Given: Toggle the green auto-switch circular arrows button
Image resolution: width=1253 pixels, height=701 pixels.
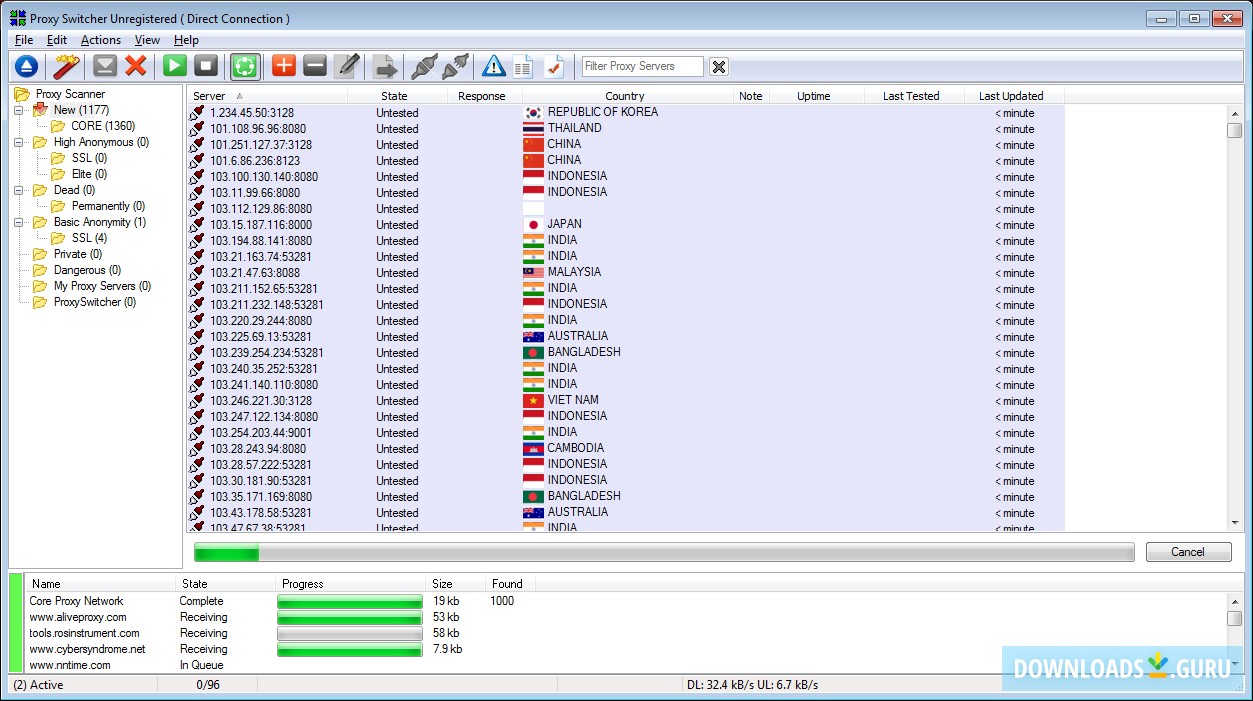Looking at the screenshot, I should 244,66.
